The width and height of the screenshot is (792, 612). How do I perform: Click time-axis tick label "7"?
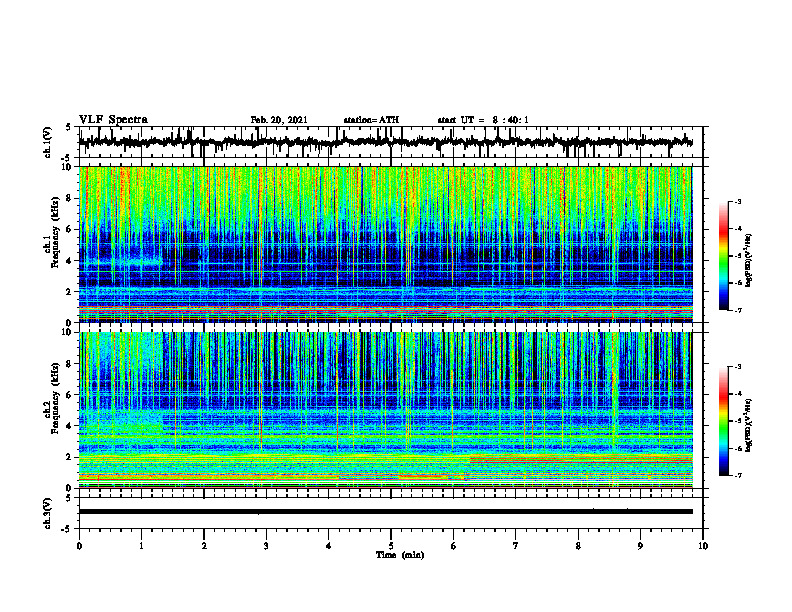(516, 546)
